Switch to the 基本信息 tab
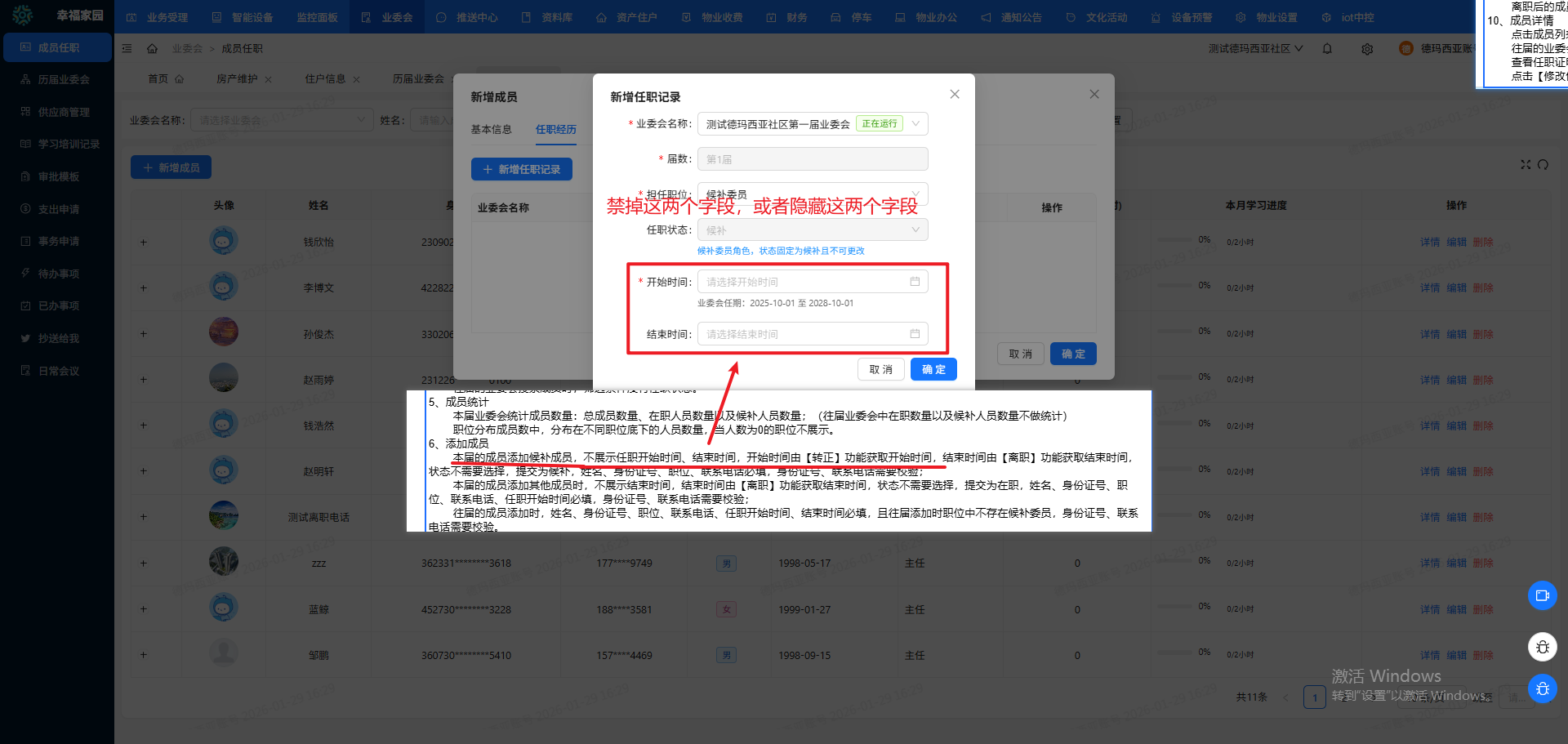The height and width of the screenshot is (744, 1568). pyautogui.click(x=491, y=130)
